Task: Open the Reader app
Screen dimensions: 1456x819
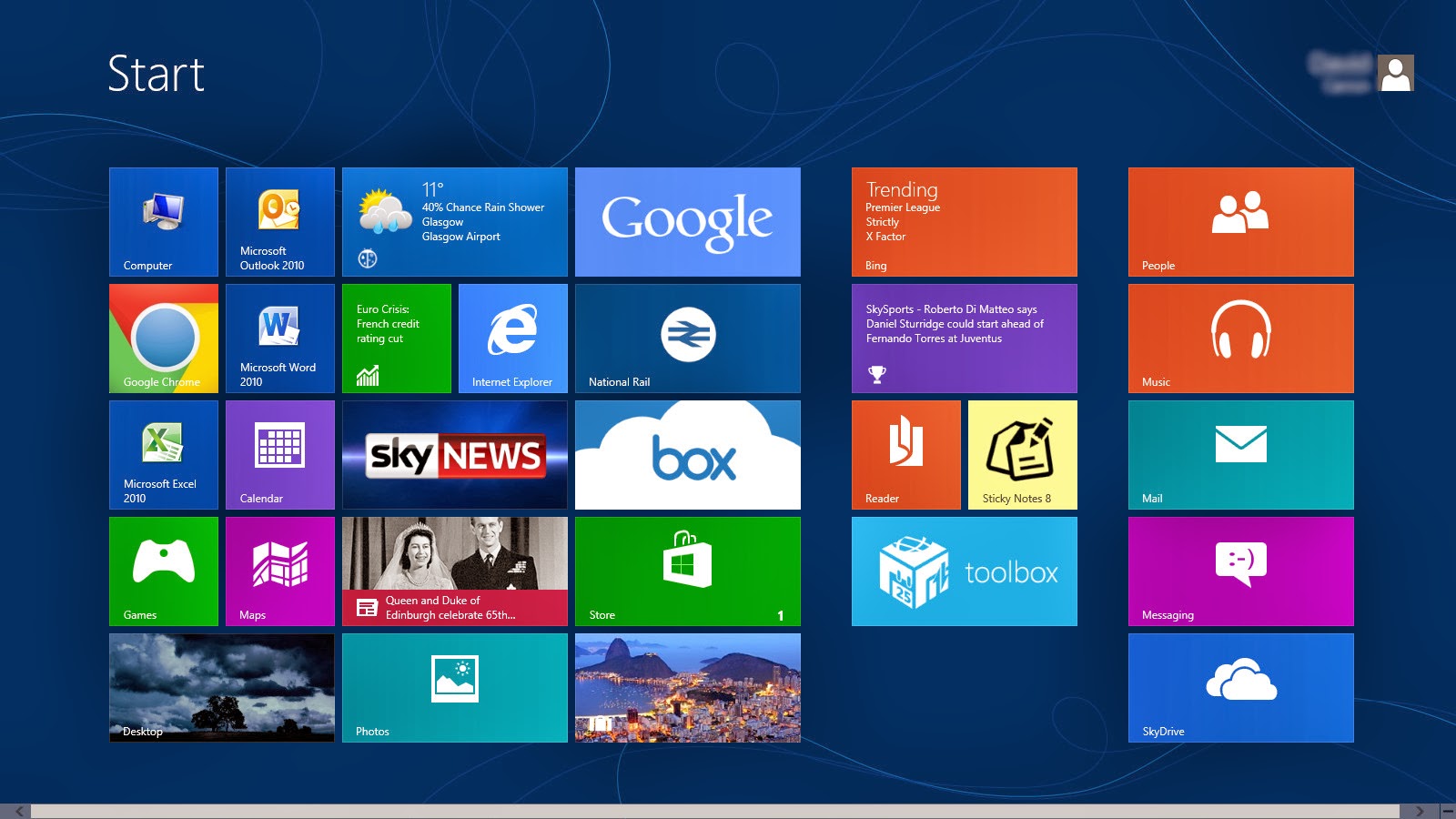Action: (x=905, y=454)
